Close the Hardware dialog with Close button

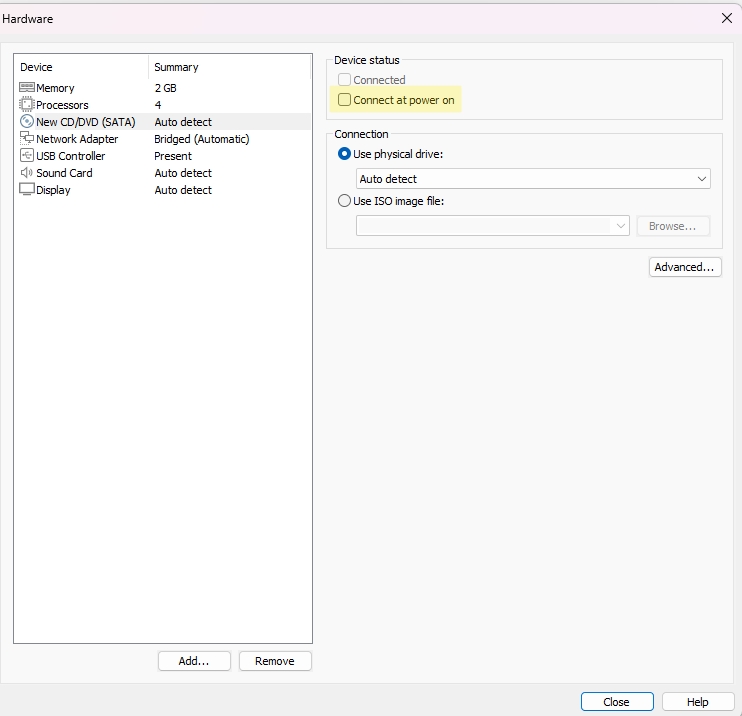click(617, 702)
